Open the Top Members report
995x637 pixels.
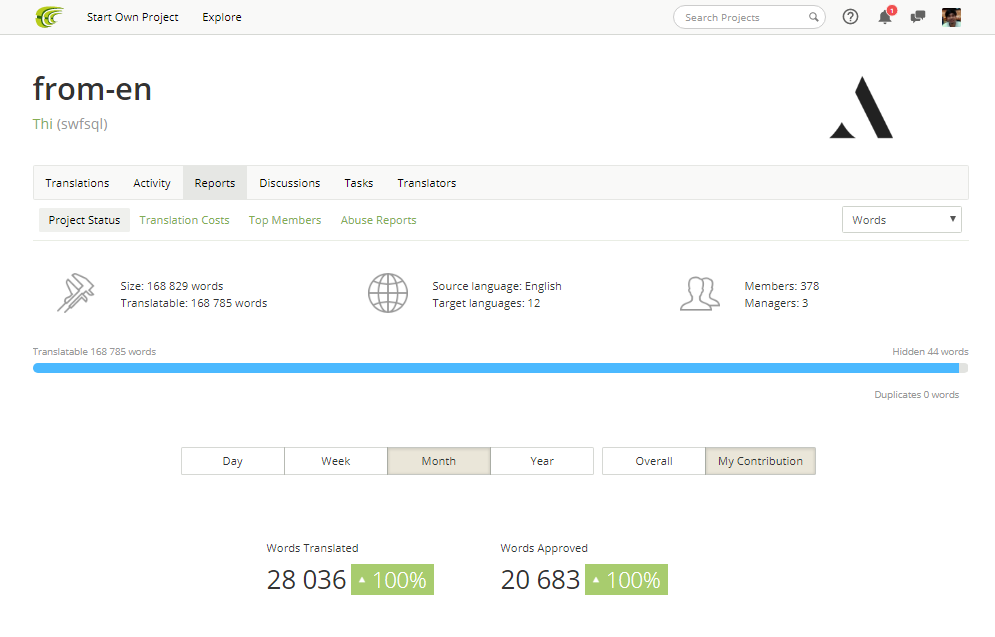pyautogui.click(x=285, y=220)
